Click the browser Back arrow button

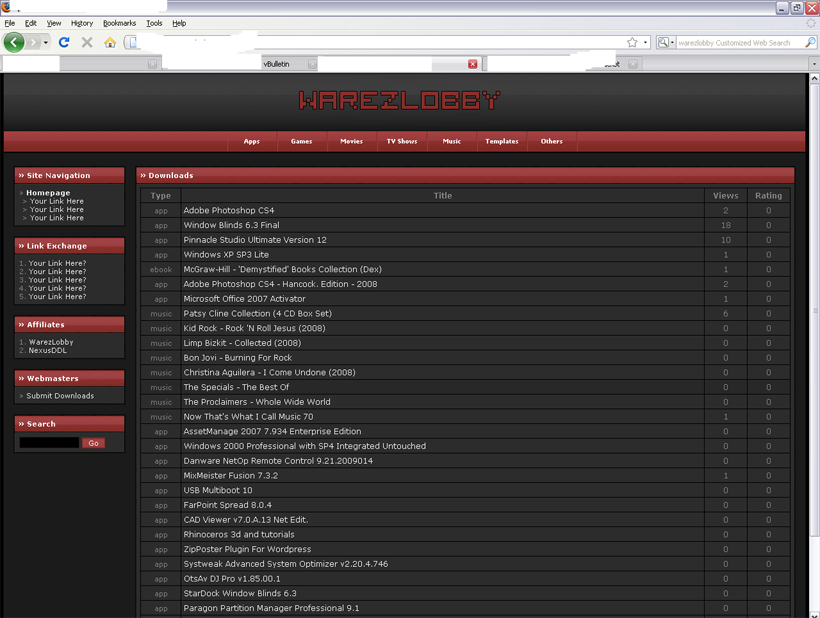[x=14, y=42]
